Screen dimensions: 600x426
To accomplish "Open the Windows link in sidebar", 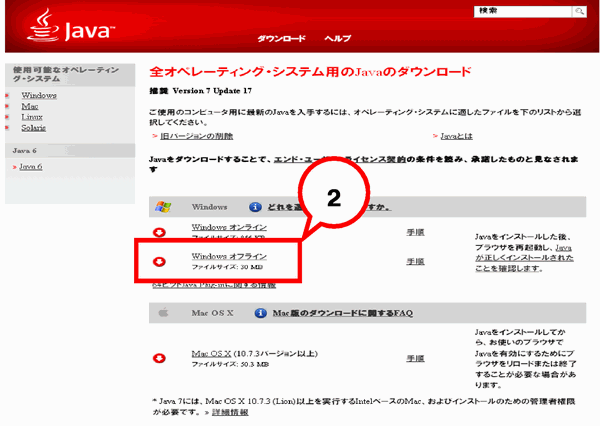I will point(39,95).
